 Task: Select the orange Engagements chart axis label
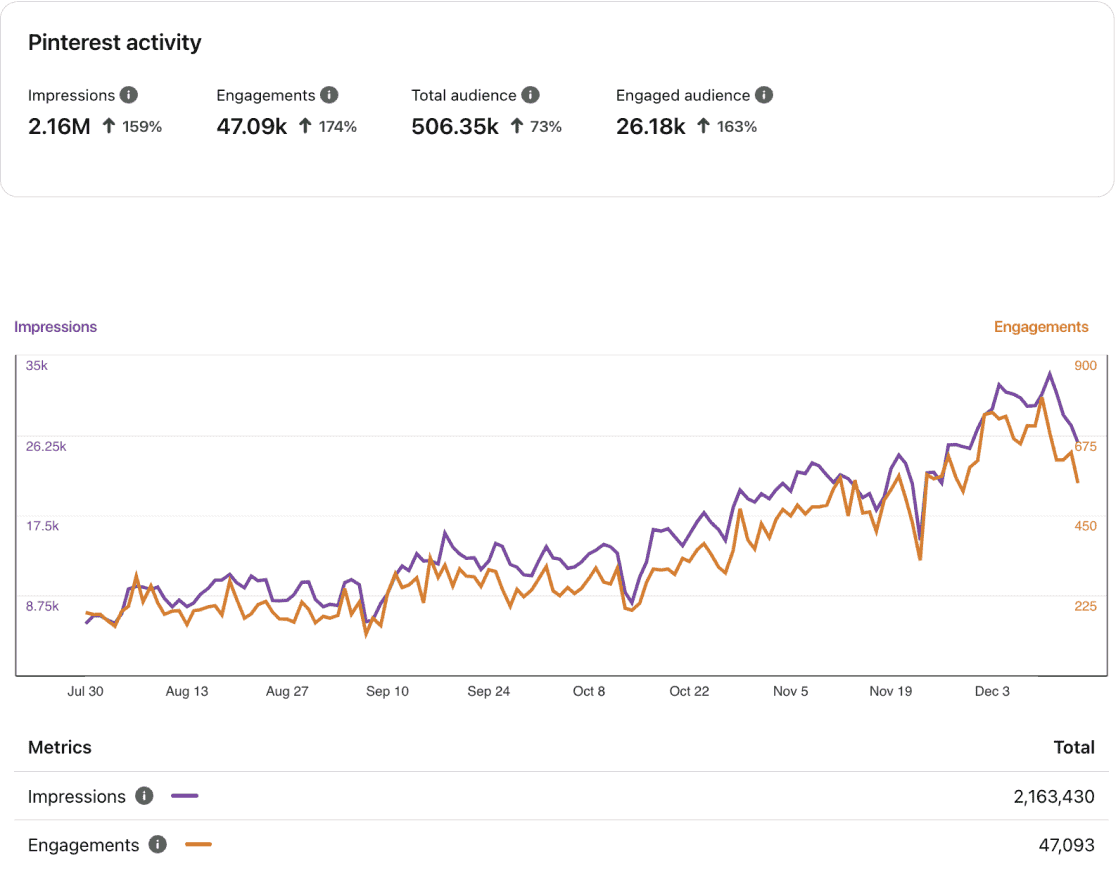pos(1041,326)
